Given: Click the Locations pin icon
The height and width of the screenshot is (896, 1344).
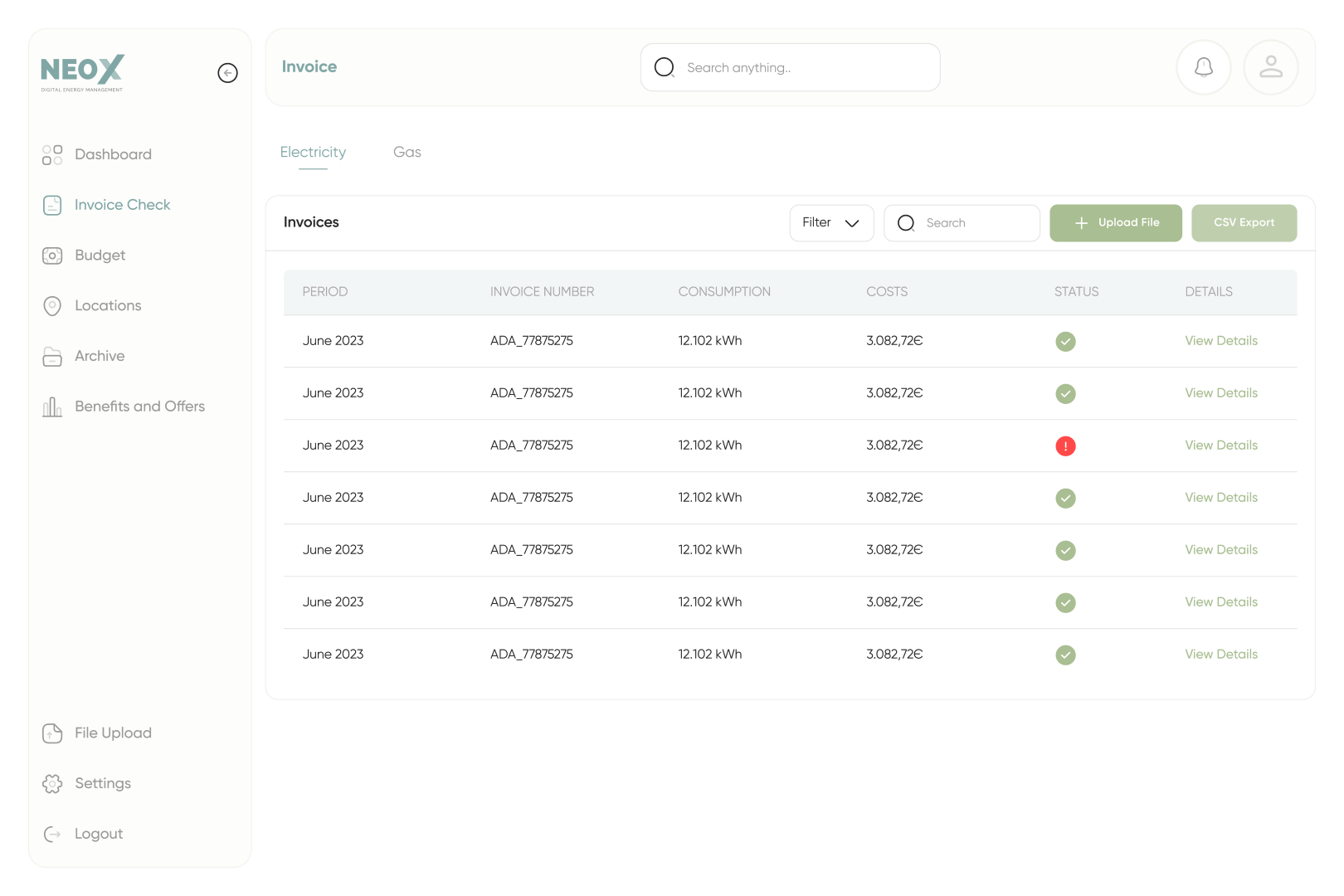Looking at the screenshot, I should (52, 306).
